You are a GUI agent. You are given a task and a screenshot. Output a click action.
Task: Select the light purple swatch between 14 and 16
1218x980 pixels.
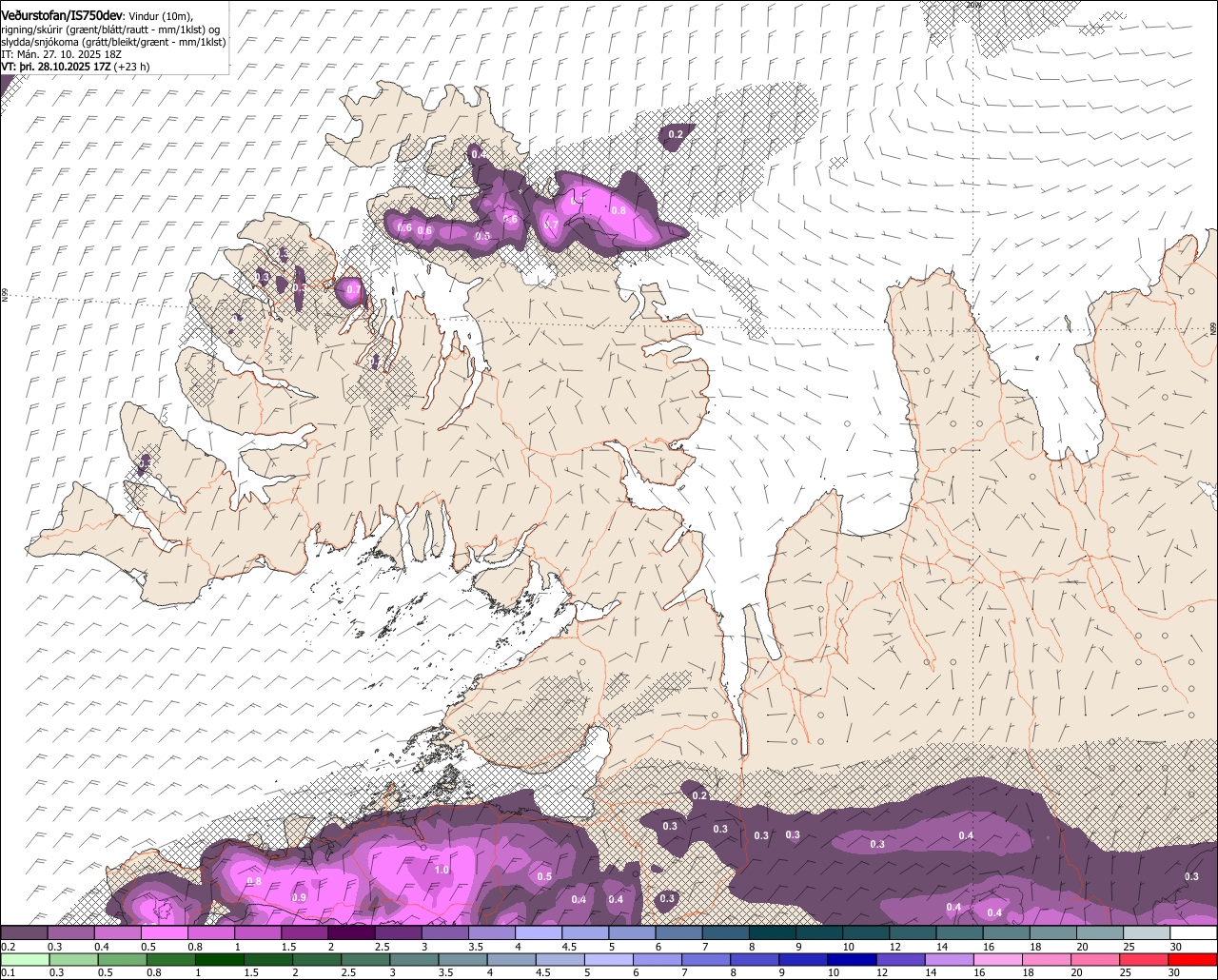[950, 959]
